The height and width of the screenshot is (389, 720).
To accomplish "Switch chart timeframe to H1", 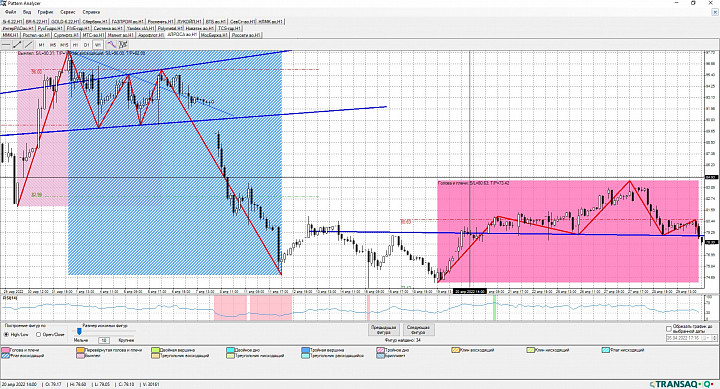I will pos(75,45).
